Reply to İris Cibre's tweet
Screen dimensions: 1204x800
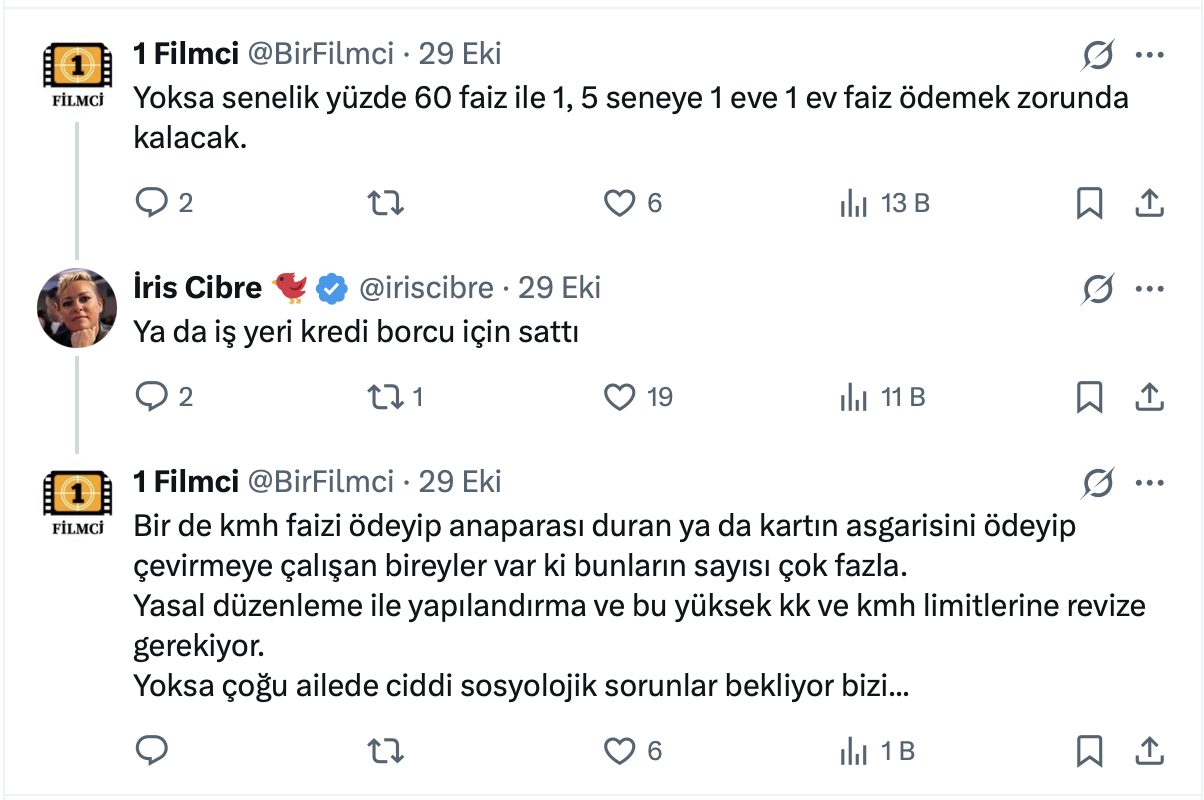tap(151, 397)
